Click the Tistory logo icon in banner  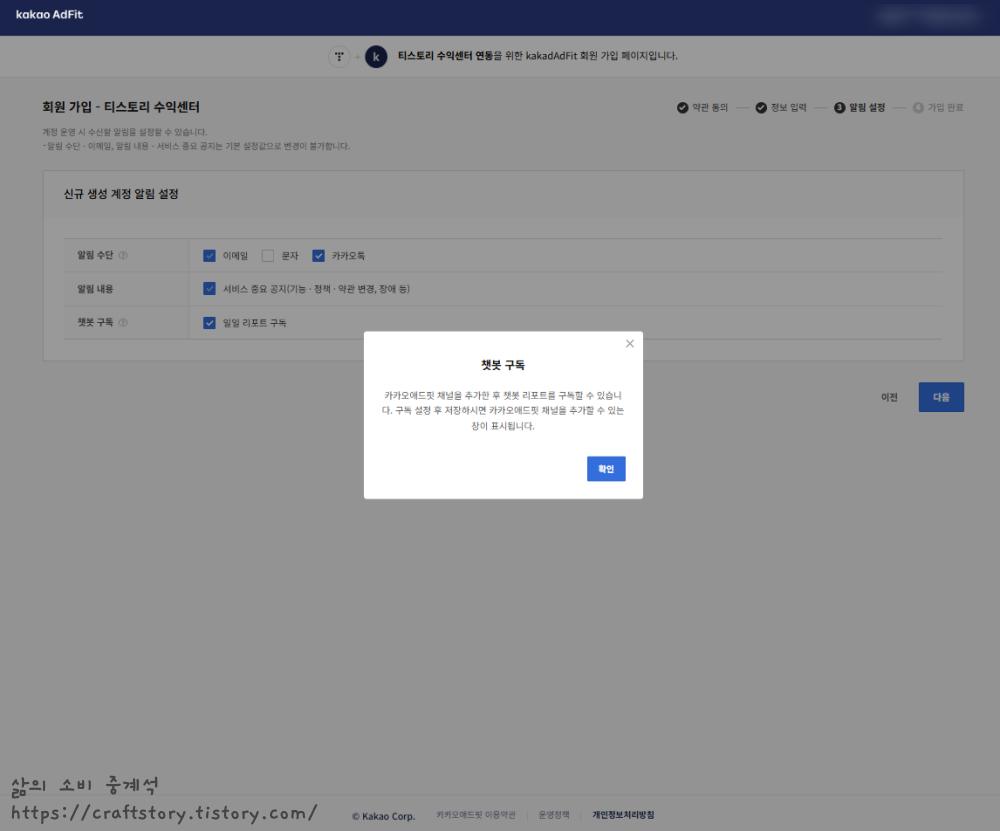tap(339, 57)
